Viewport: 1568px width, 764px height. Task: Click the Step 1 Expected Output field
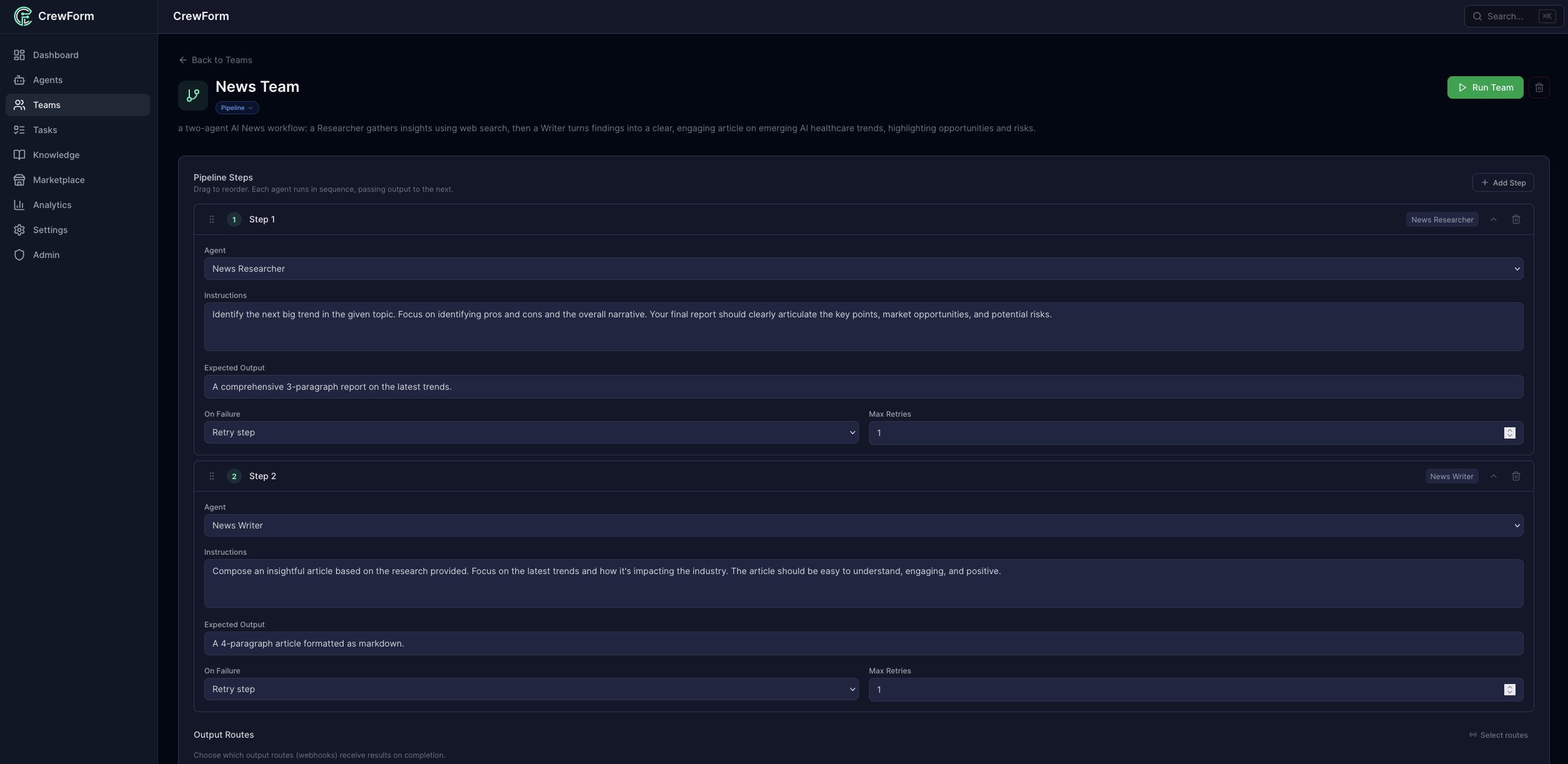point(863,387)
